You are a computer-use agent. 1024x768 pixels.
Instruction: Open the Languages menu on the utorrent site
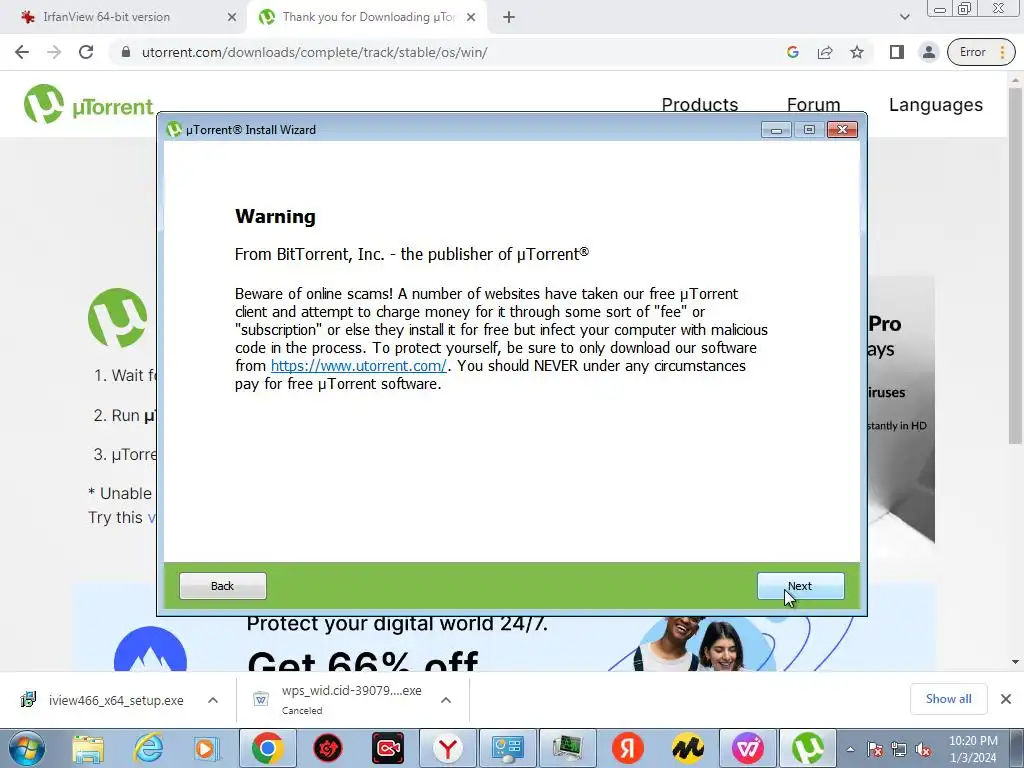[936, 104]
